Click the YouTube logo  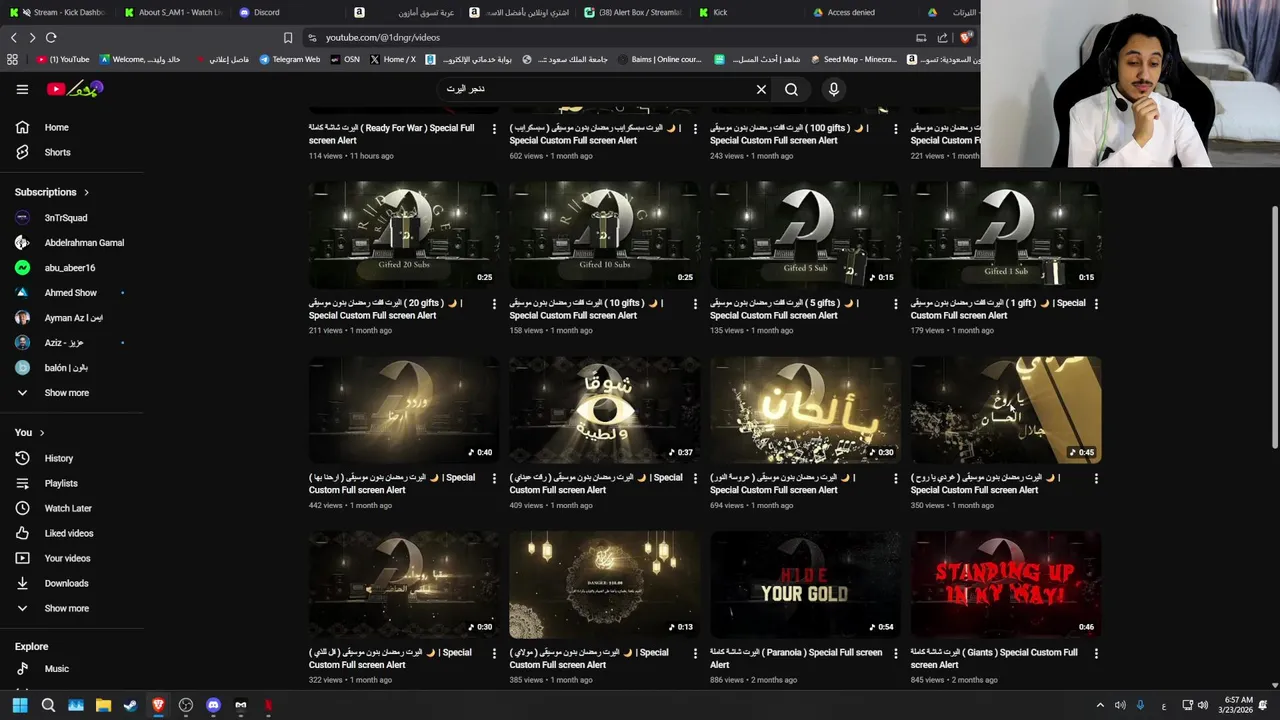click(x=75, y=89)
